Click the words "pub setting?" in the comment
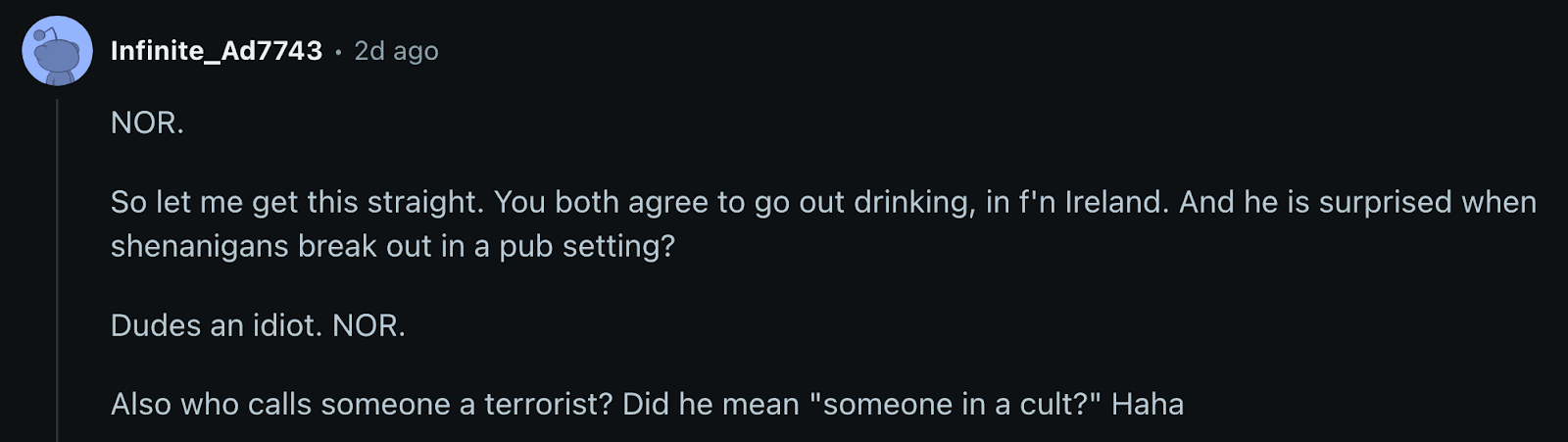The image size is (1568, 442). tap(587, 246)
